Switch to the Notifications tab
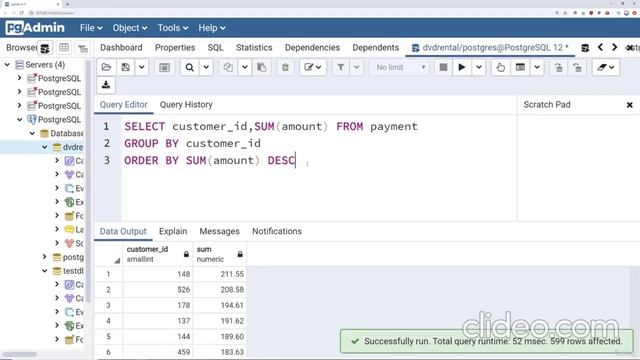 click(277, 231)
